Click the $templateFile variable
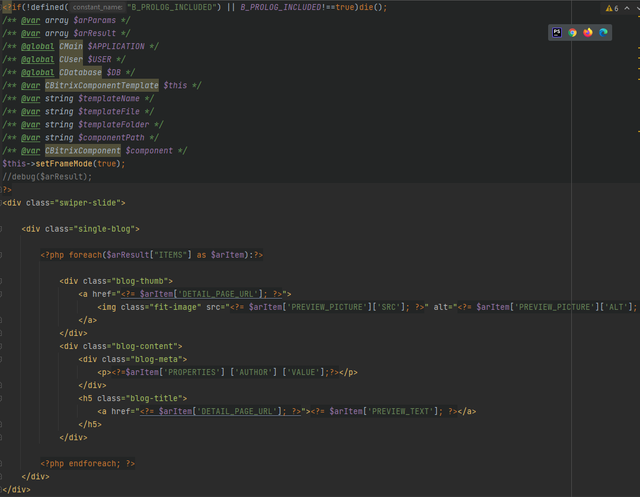 click(109, 112)
